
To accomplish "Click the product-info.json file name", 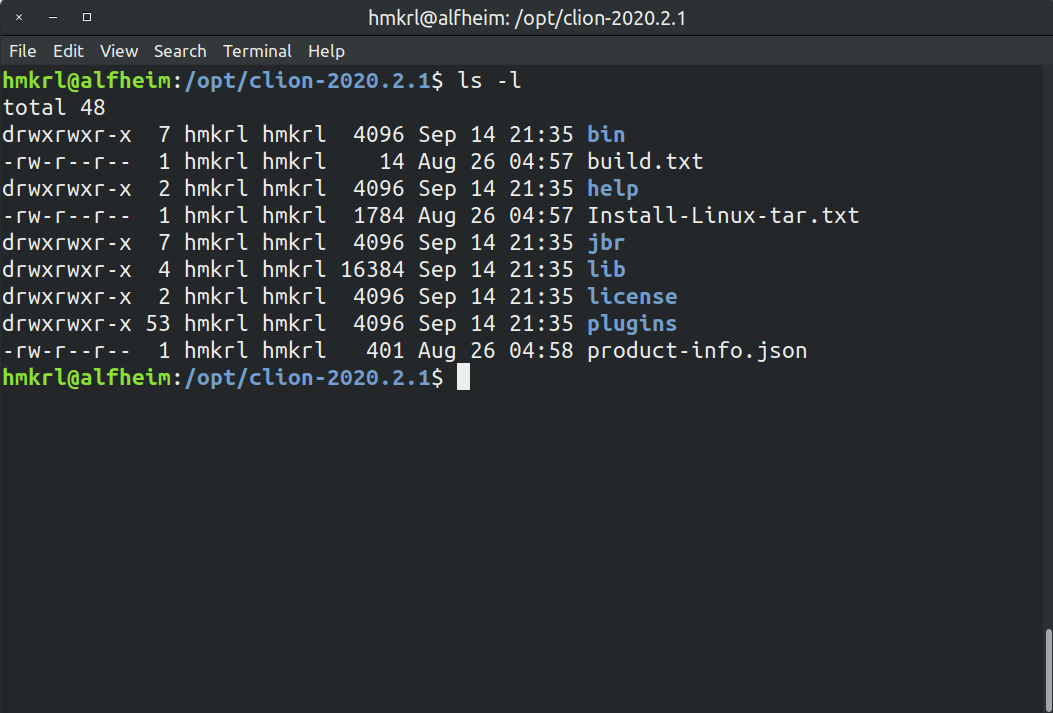I will coord(697,350).
